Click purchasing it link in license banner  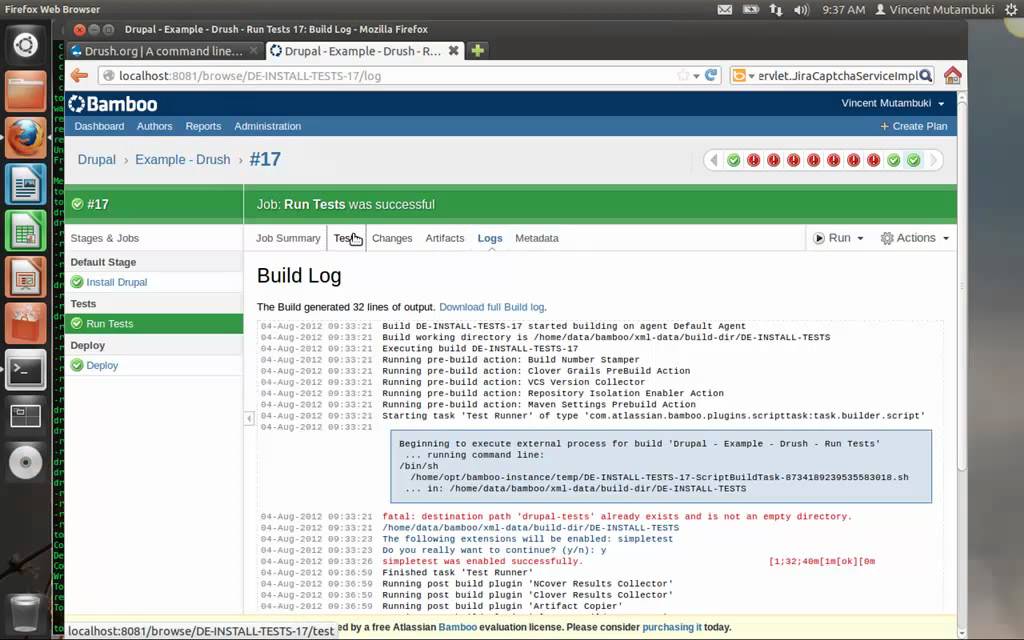tap(671, 628)
